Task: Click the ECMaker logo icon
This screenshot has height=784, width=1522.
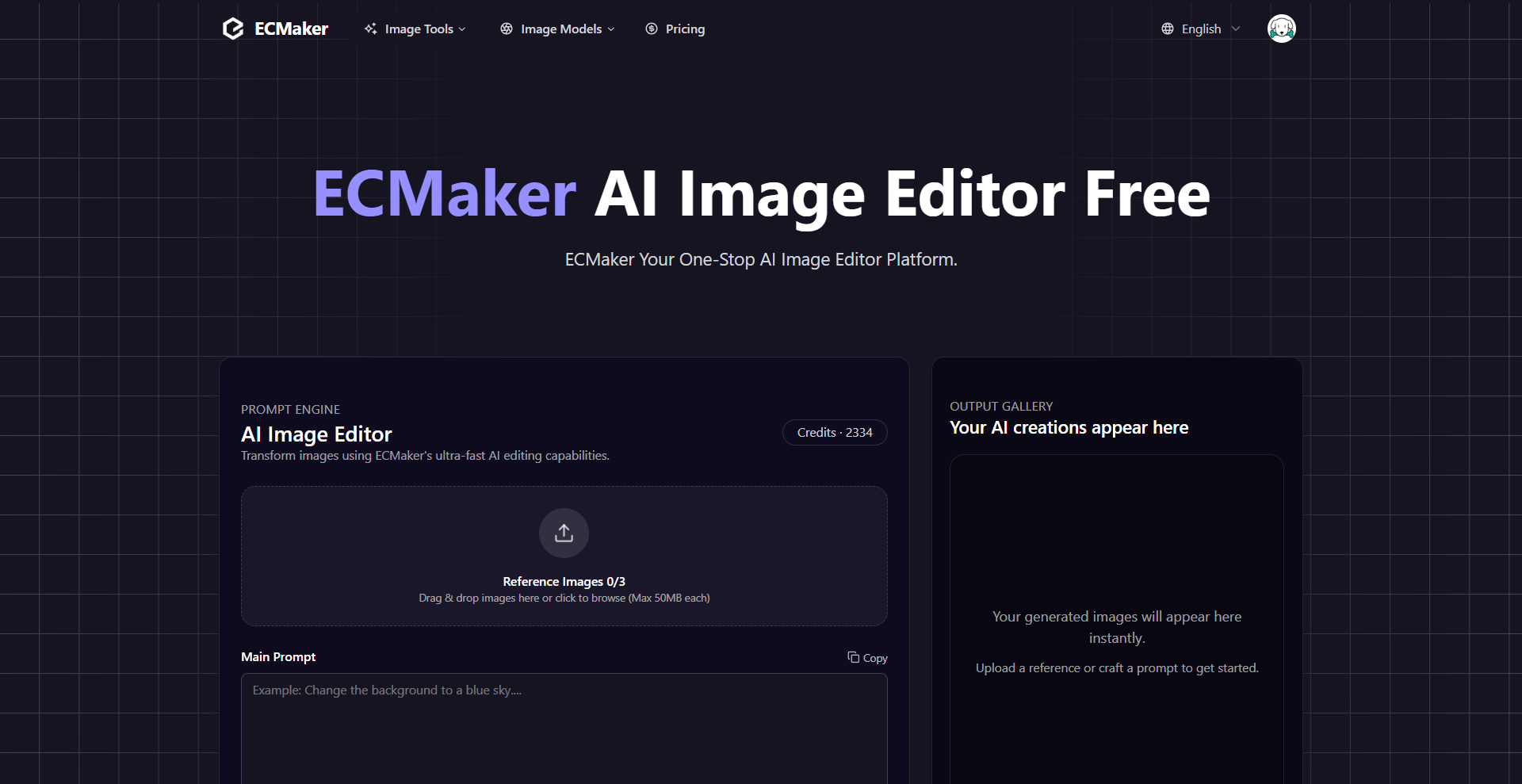Action: (x=232, y=29)
